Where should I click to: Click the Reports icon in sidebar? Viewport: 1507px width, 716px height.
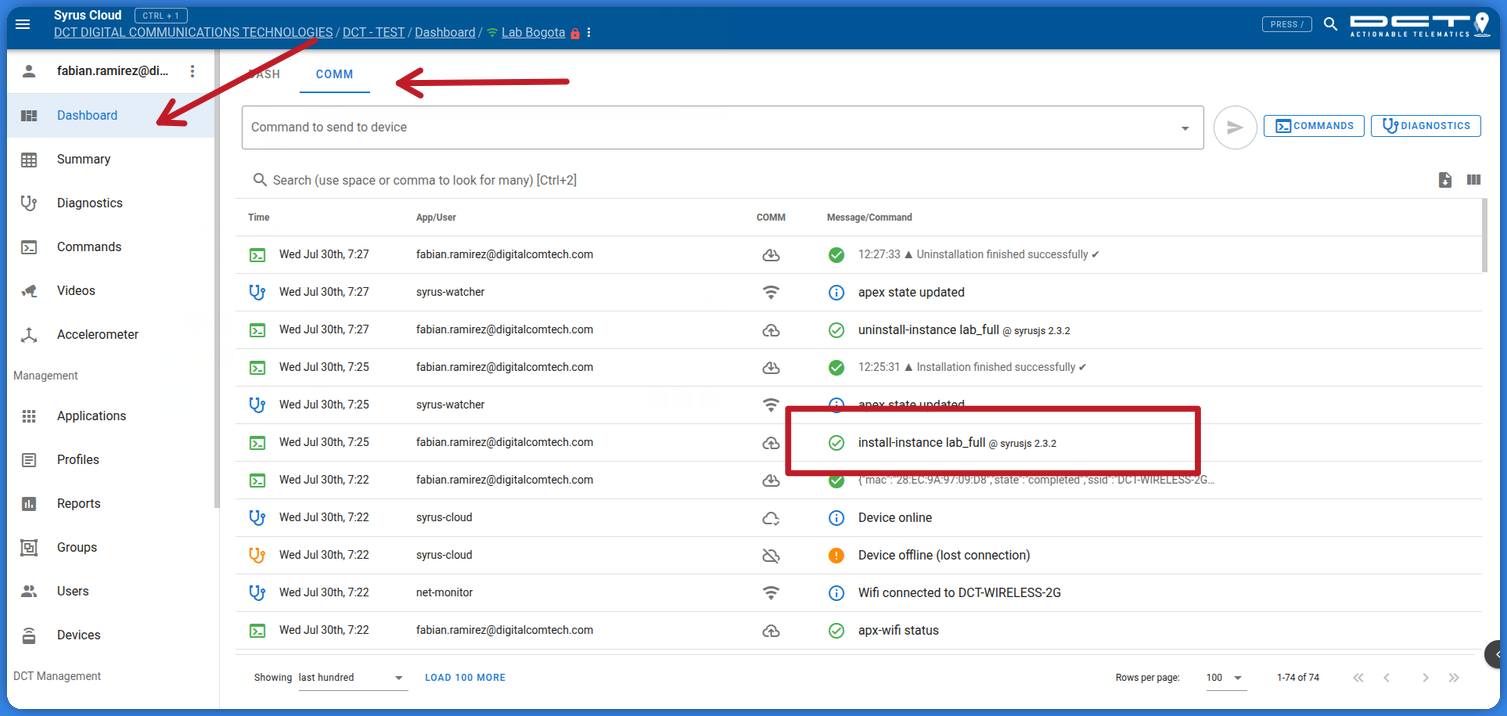pos(29,504)
